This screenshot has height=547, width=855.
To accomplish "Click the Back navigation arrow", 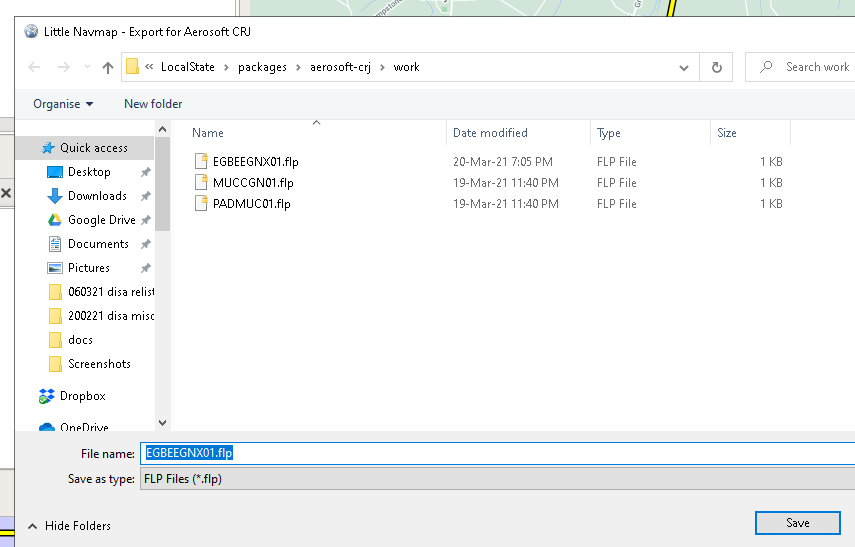I will pos(35,68).
